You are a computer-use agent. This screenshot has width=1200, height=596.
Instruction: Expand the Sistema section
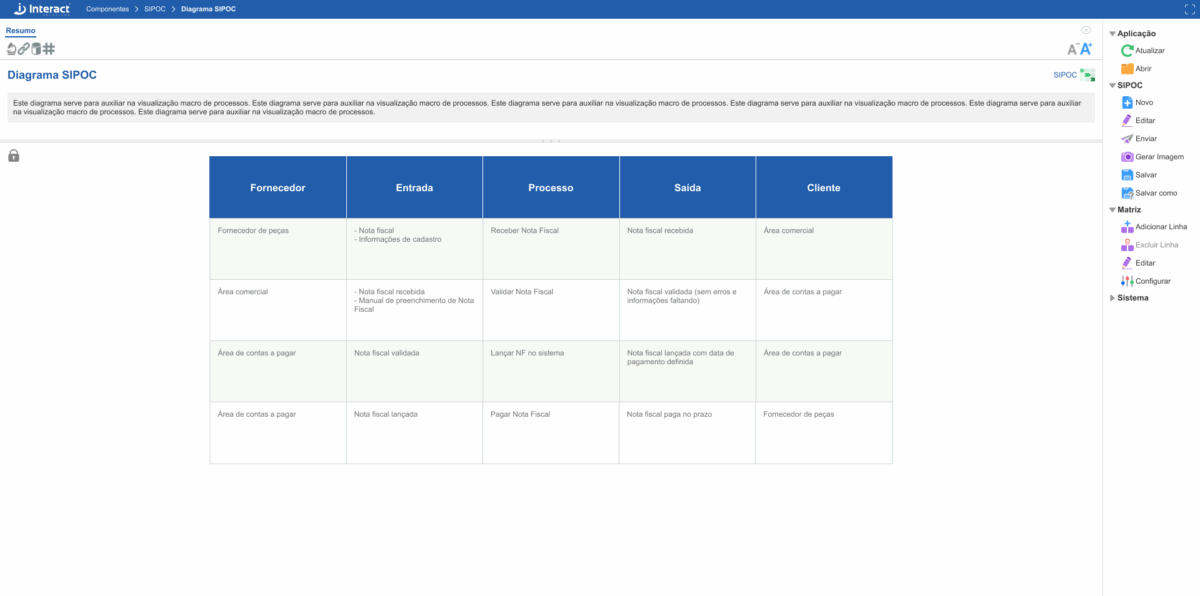click(1112, 298)
